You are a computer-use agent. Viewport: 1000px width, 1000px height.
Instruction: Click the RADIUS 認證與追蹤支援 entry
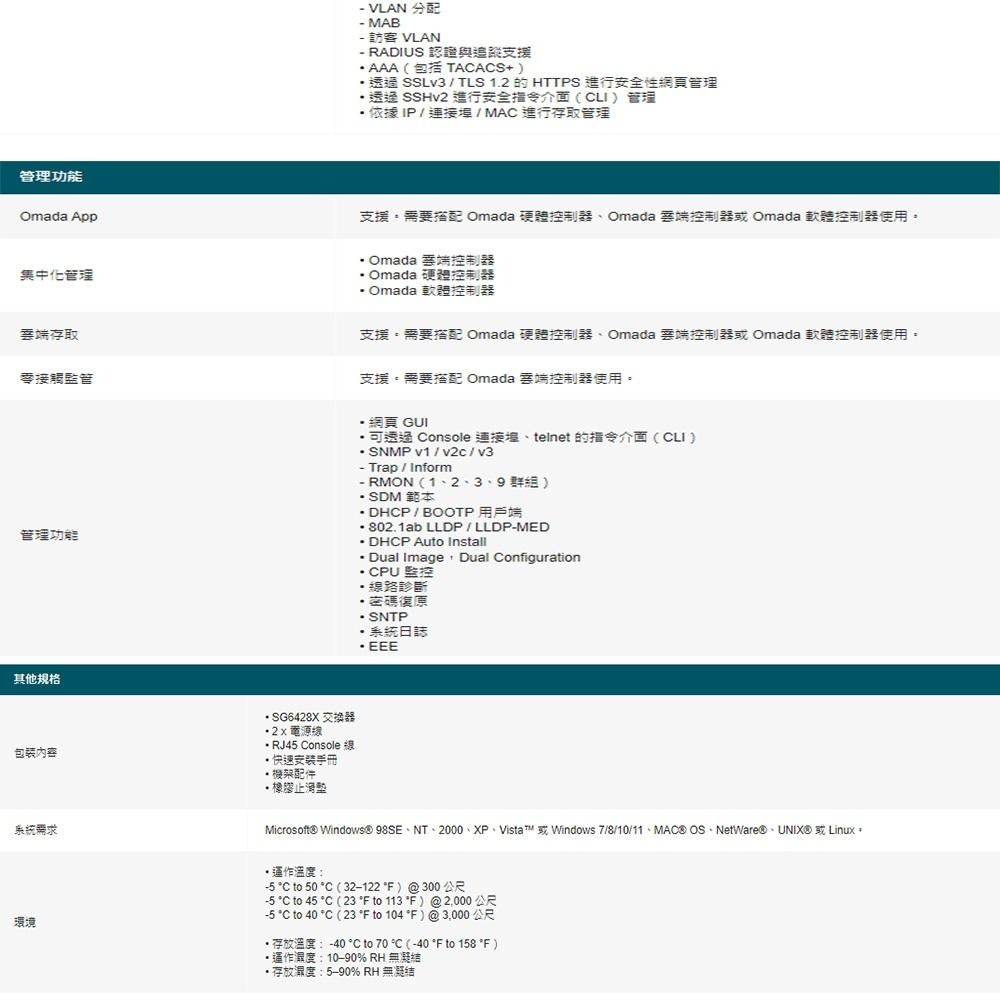click(433, 51)
